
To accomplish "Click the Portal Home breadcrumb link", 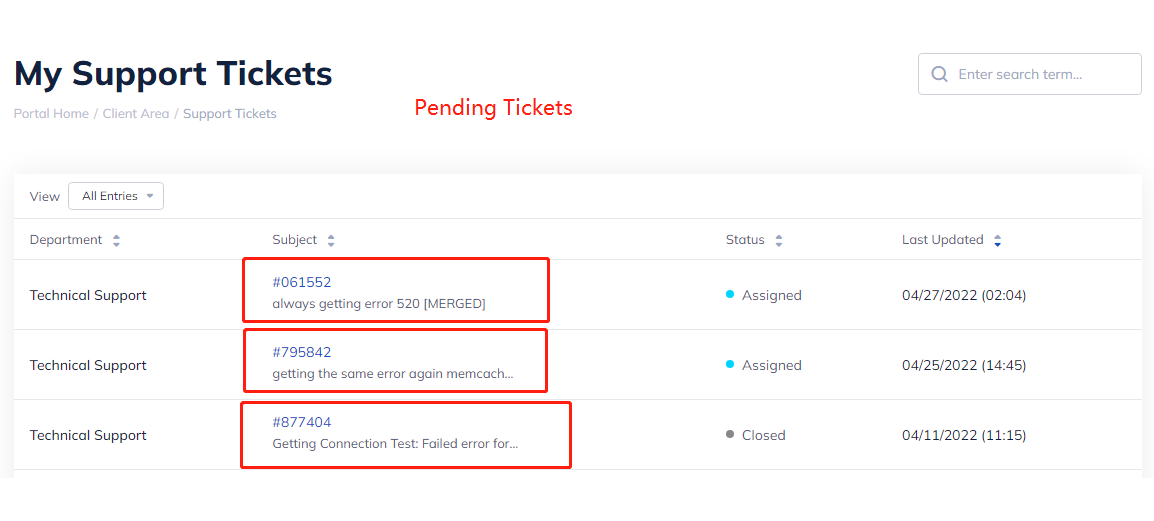I will coord(51,114).
